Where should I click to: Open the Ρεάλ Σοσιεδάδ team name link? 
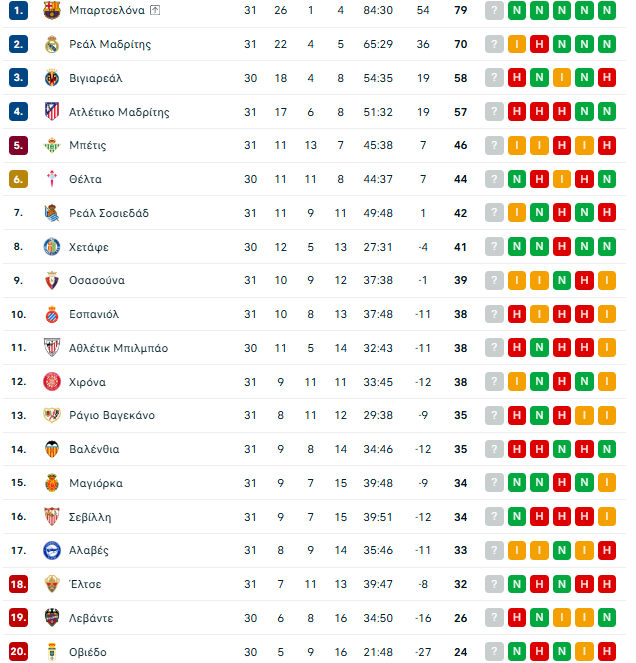point(110,213)
